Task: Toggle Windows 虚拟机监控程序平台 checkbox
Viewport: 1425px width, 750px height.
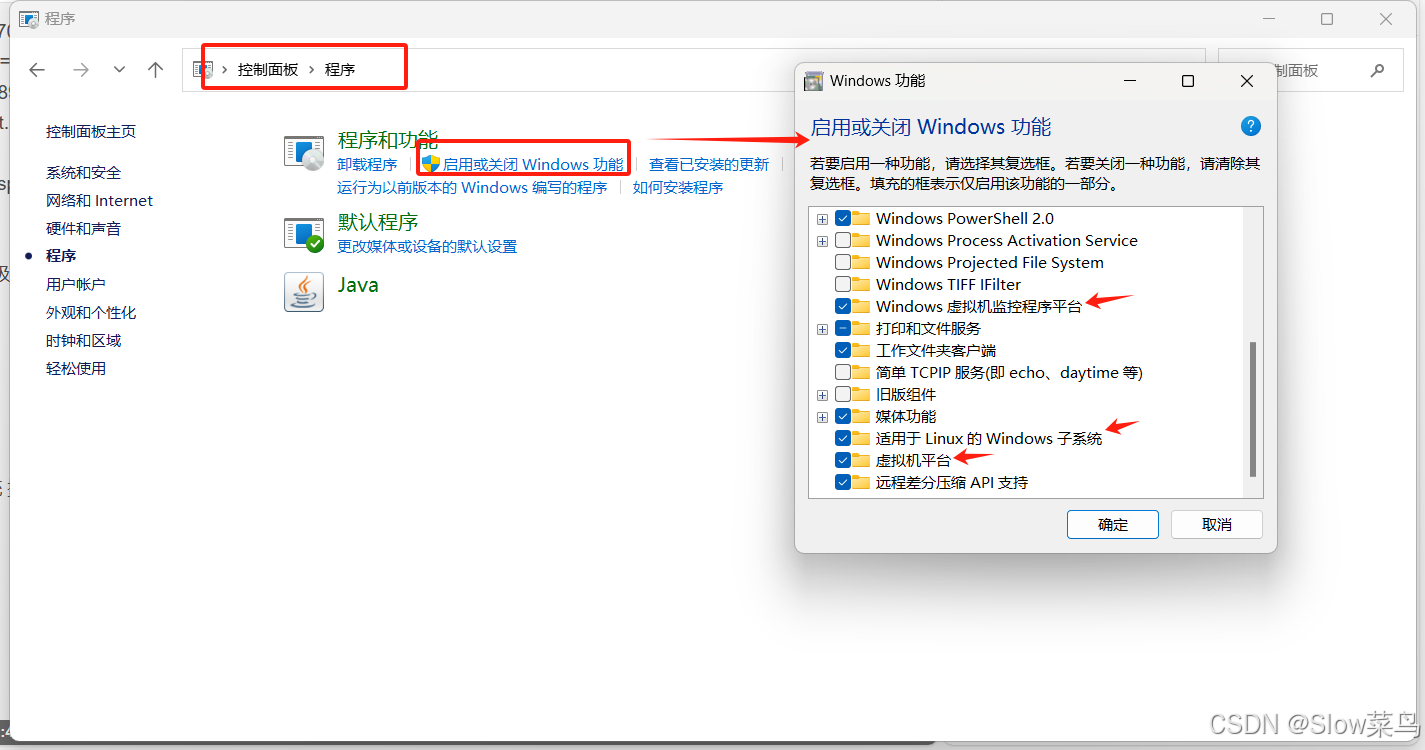Action: click(x=843, y=306)
